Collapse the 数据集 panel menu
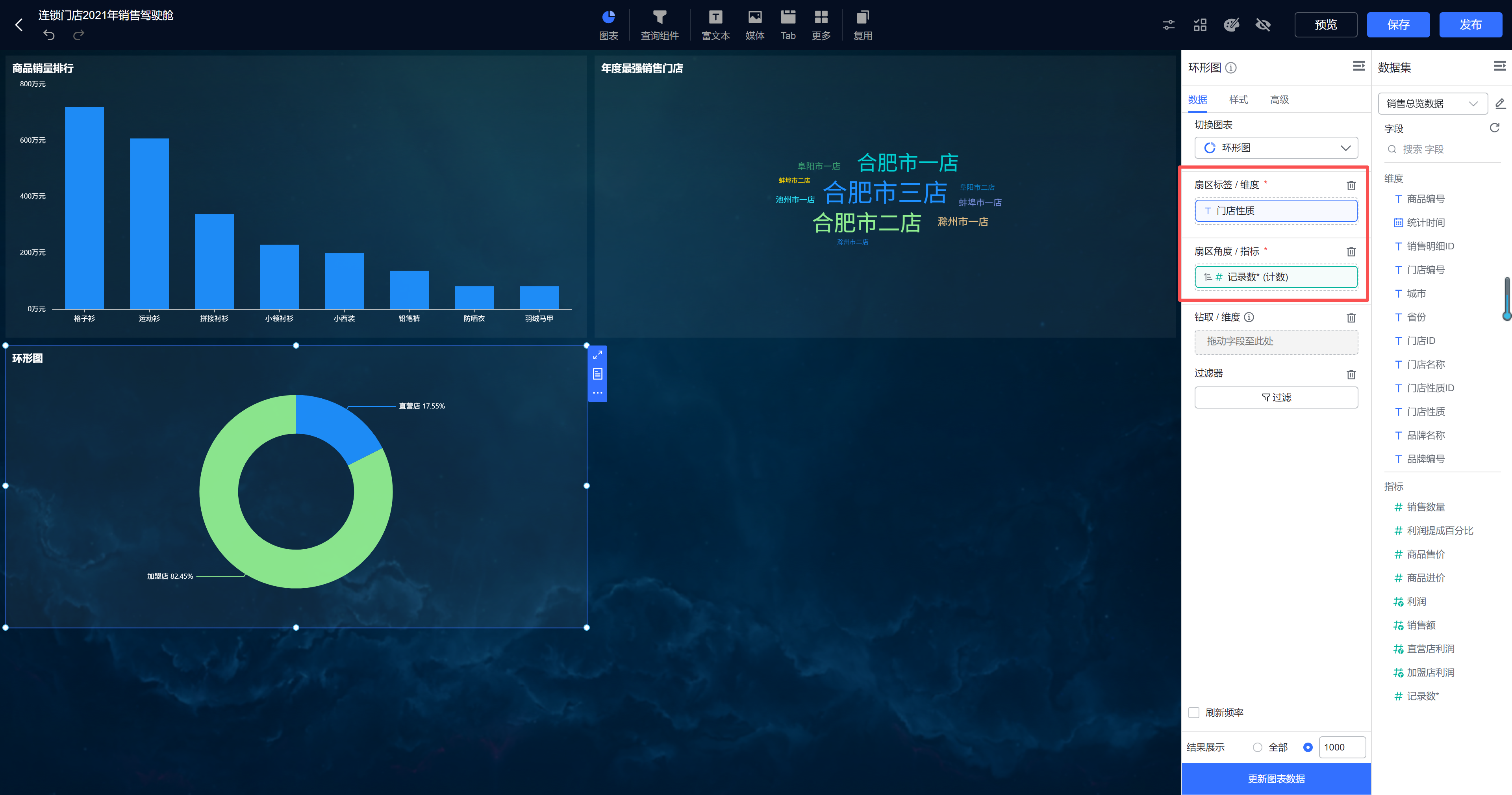Image resolution: width=1512 pixels, height=795 pixels. 1499,66
